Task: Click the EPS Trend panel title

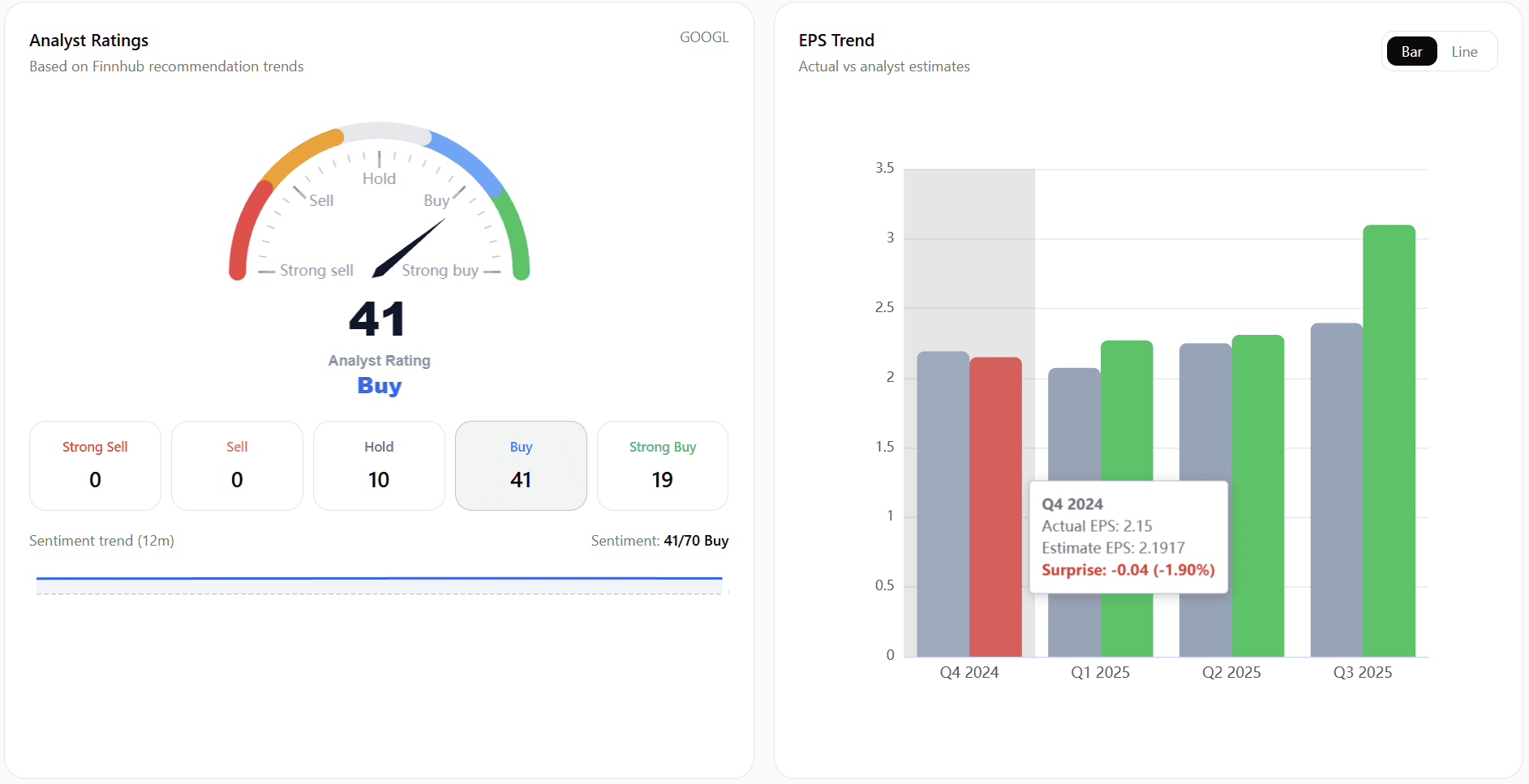Action: 835,40
